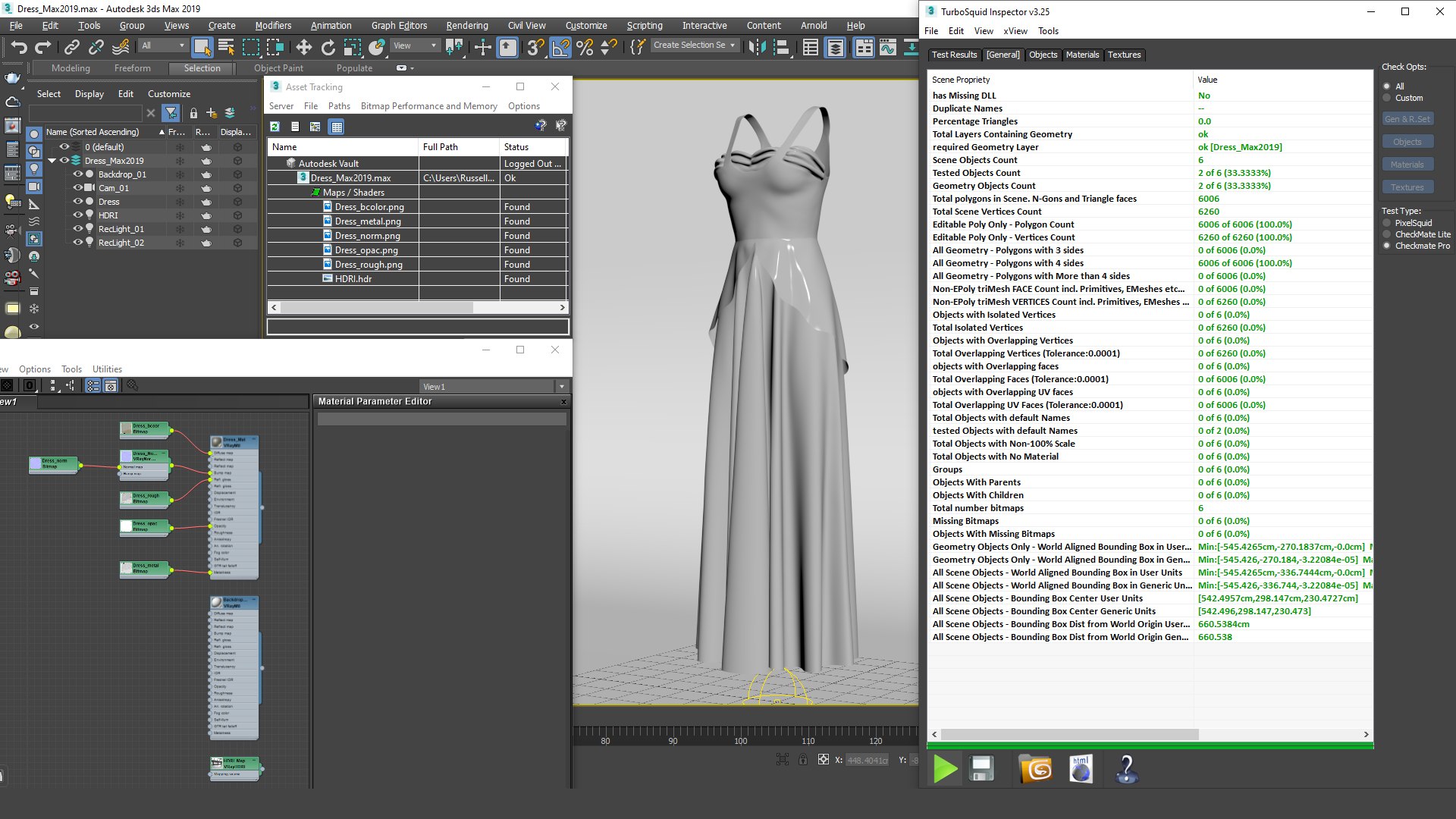Image resolution: width=1456 pixels, height=819 pixels.
Task: Hide the Cam_01 object with eye icon
Action: tap(77, 188)
